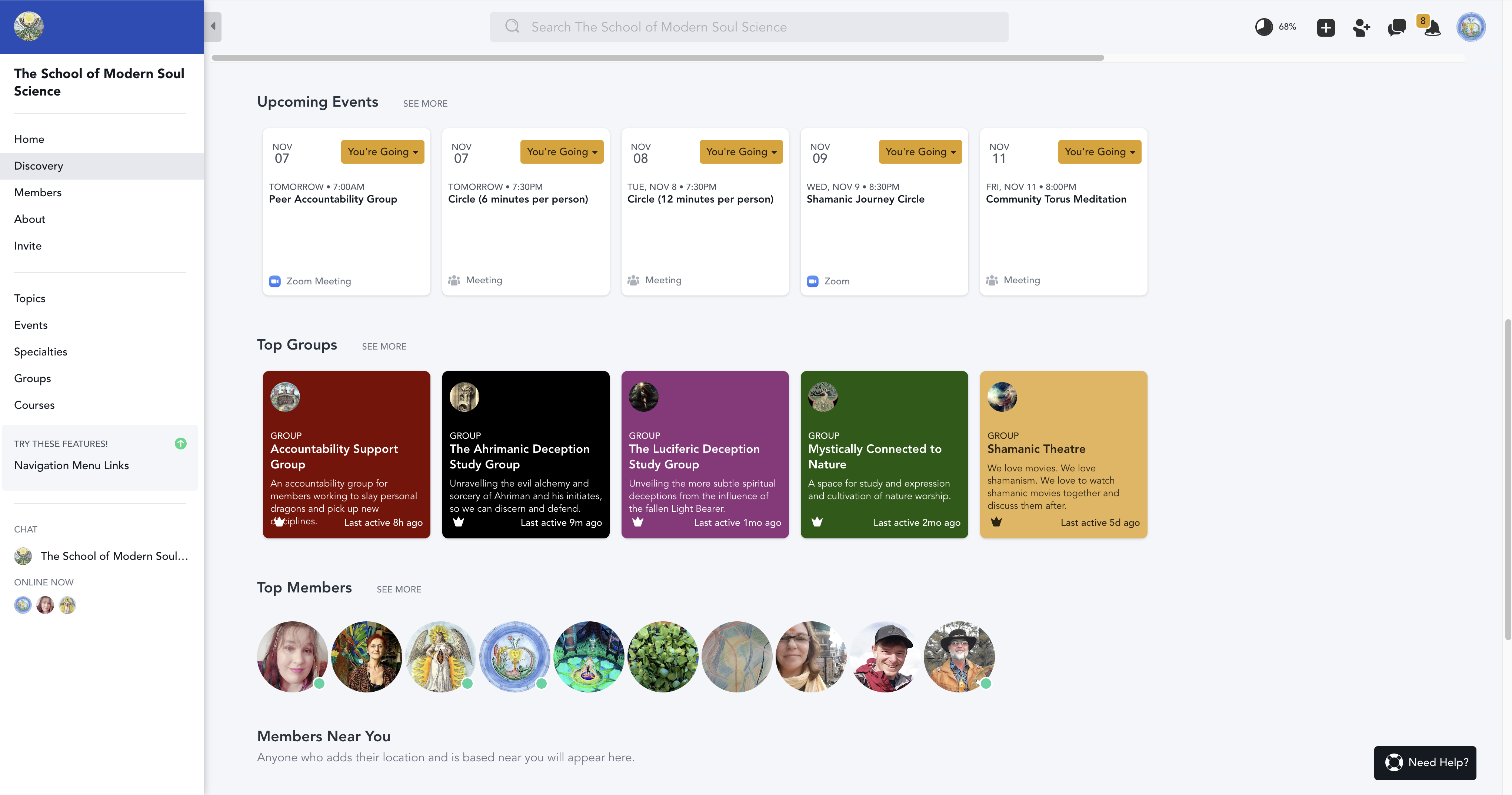The image size is (1512, 795).
Task: Click the network logo in sidebar header
Action: pyautogui.click(x=29, y=26)
